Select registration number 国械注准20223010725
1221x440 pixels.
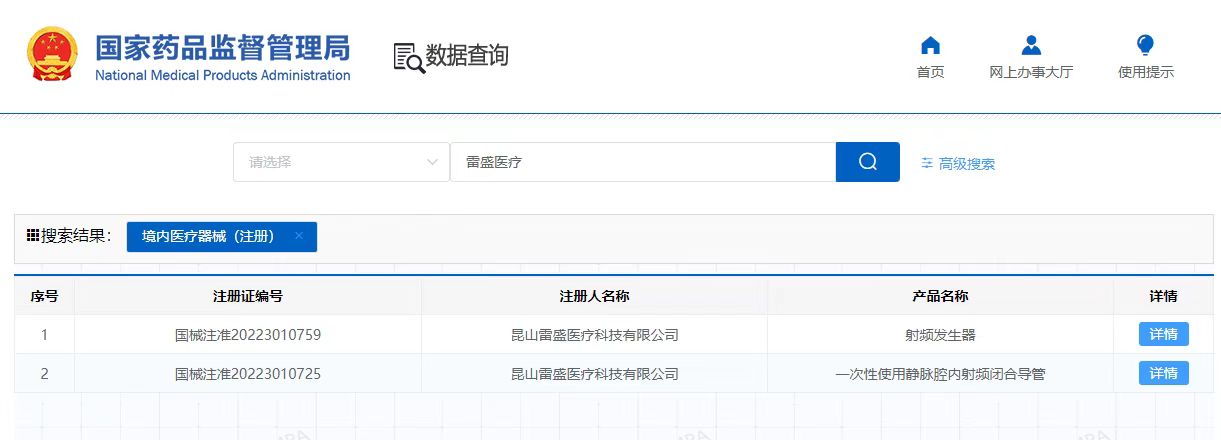[x=248, y=374]
